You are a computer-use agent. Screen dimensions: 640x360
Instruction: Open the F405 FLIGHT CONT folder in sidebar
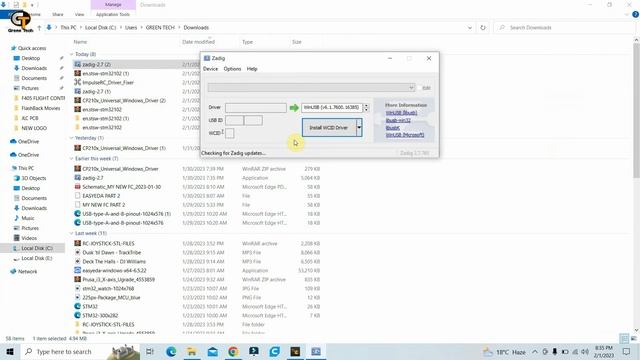coord(43,98)
